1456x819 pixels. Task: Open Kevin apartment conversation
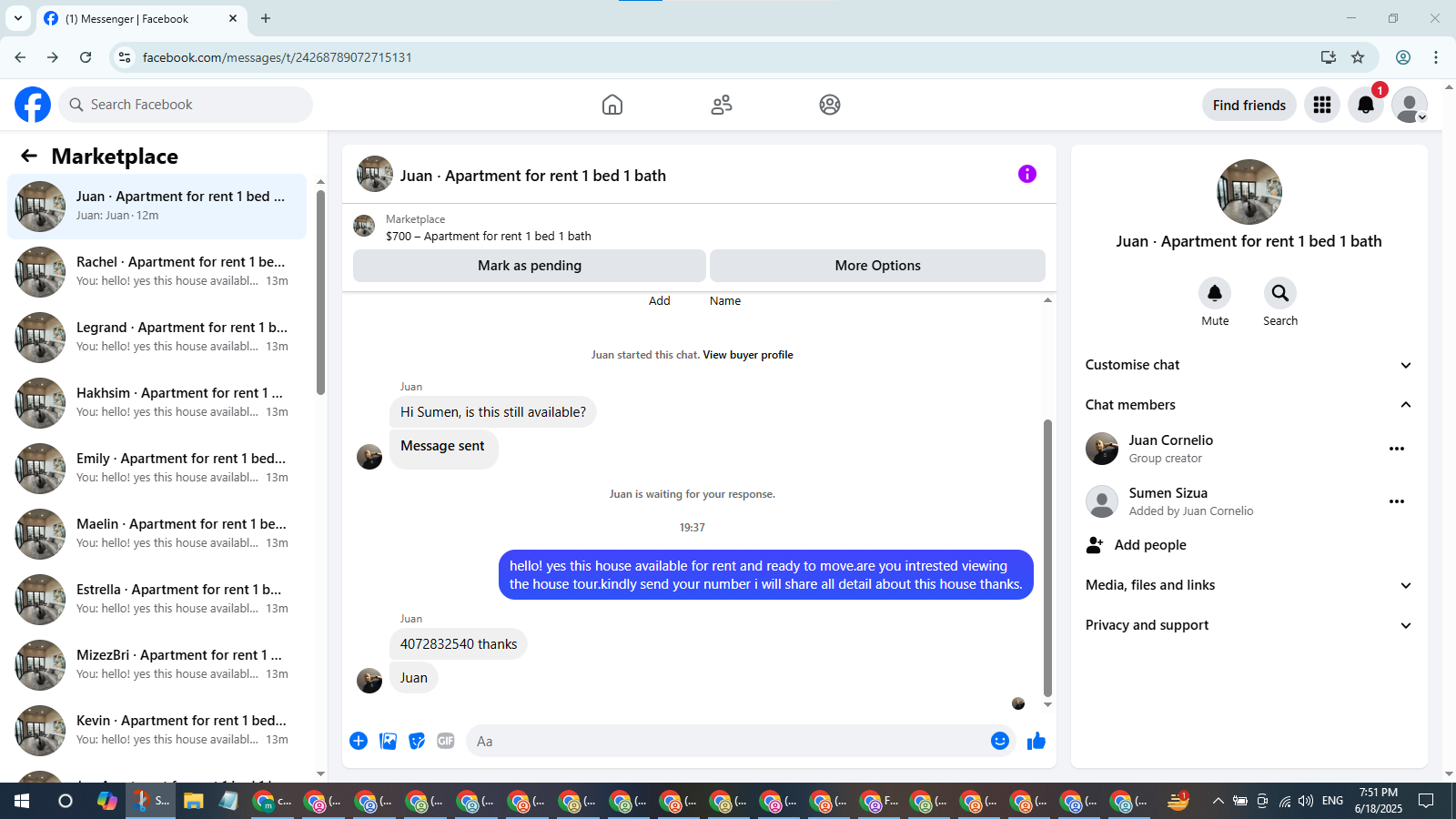pyautogui.click(x=157, y=731)
